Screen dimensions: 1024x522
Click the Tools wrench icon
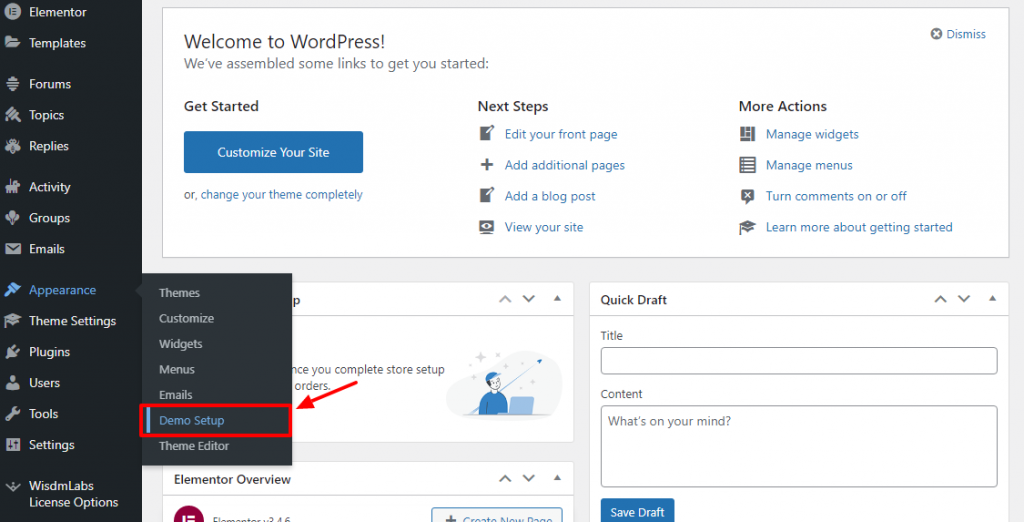[12, 414]
